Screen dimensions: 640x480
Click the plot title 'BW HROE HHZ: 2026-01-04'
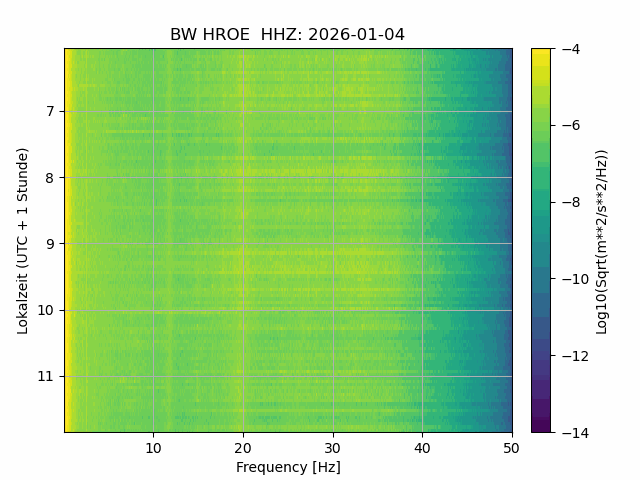coord(287,35)
